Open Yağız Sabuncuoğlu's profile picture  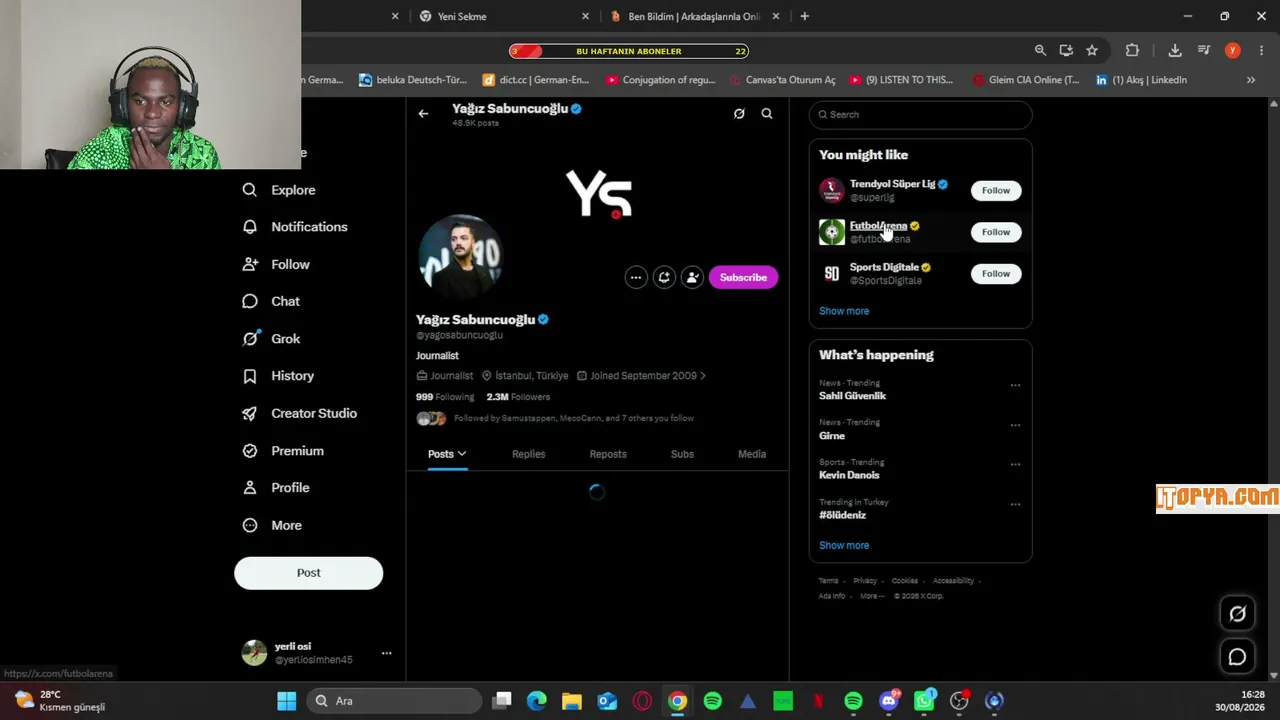tap(460, 256)
